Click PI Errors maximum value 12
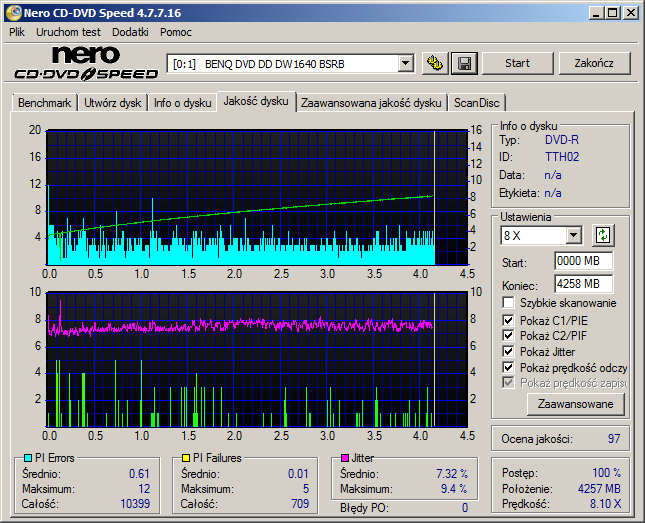645x523 pixels. (144, 489)
